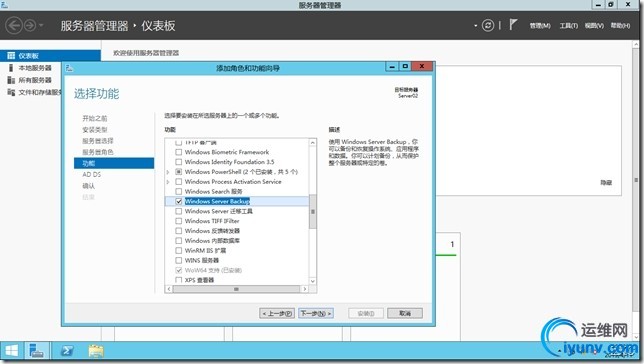This screenshot has width=644, height=364.
Task: Check XPS 查看器 feature
Action: pyautogui.click(x=178, y=280)
